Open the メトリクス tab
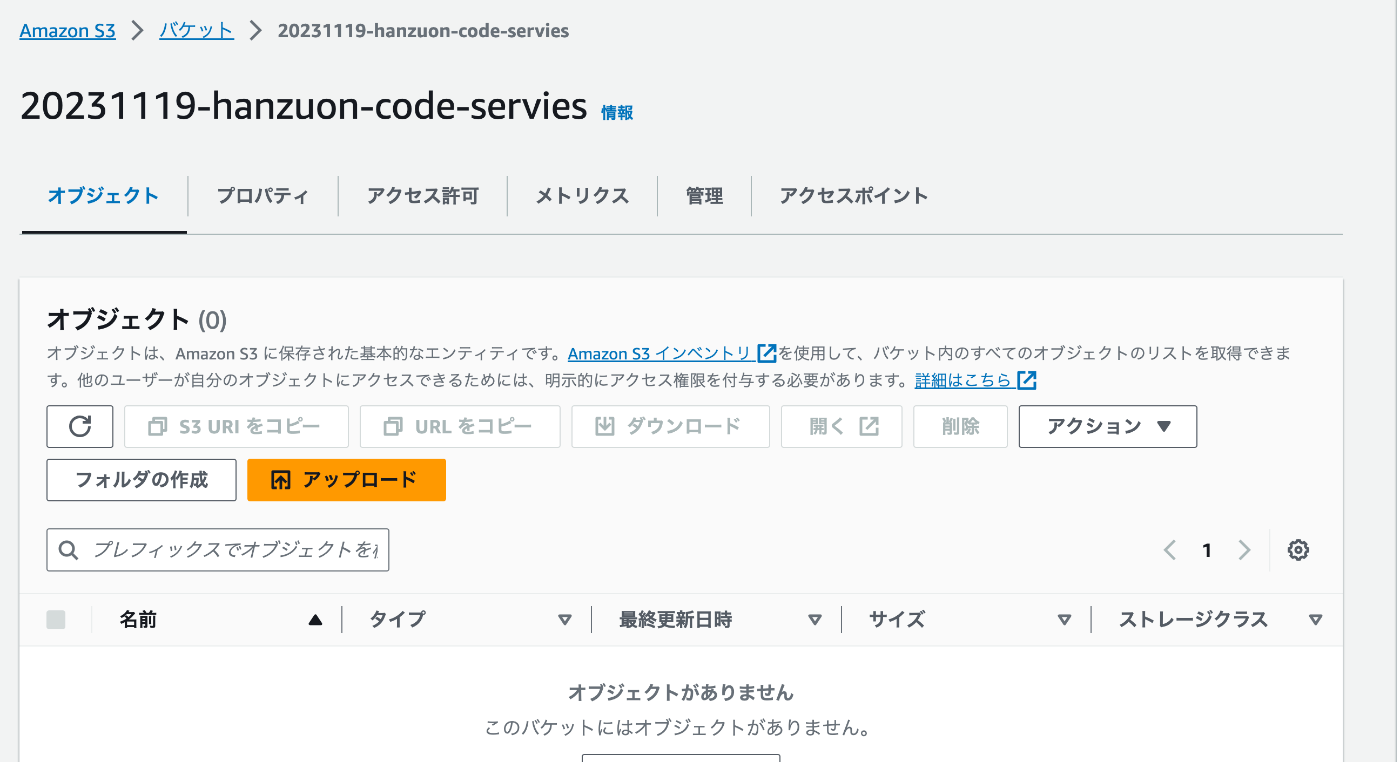Viewport: 1400px width, 762px height. [x=582, y=196]
